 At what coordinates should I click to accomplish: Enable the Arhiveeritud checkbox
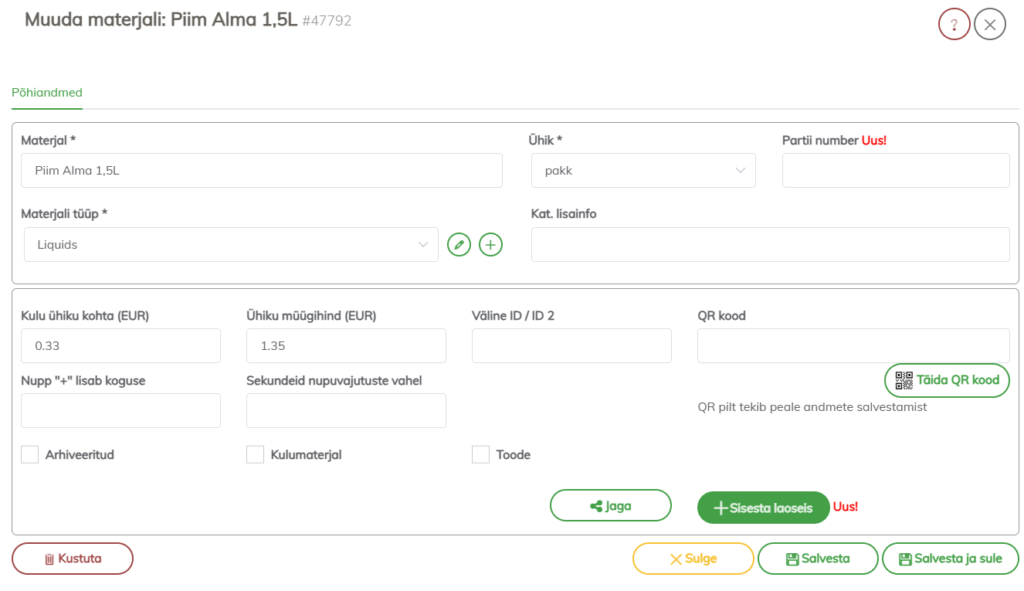coord(30,455)
